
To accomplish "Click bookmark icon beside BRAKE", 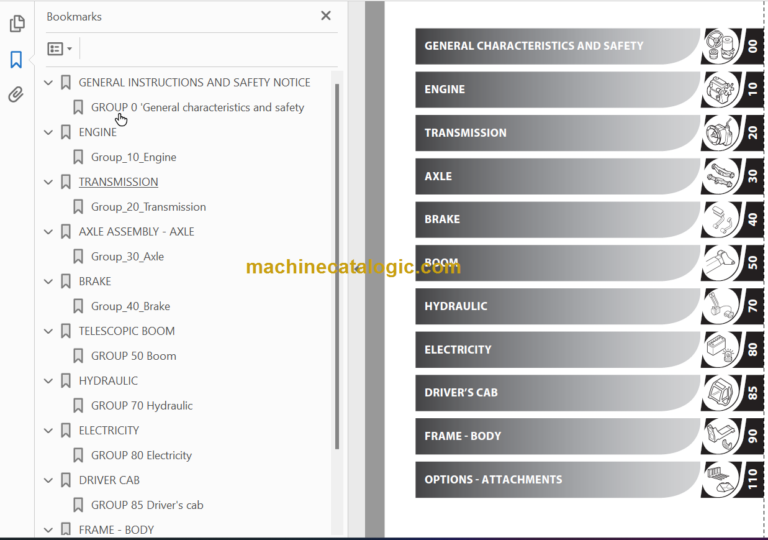I will (66, 281).
